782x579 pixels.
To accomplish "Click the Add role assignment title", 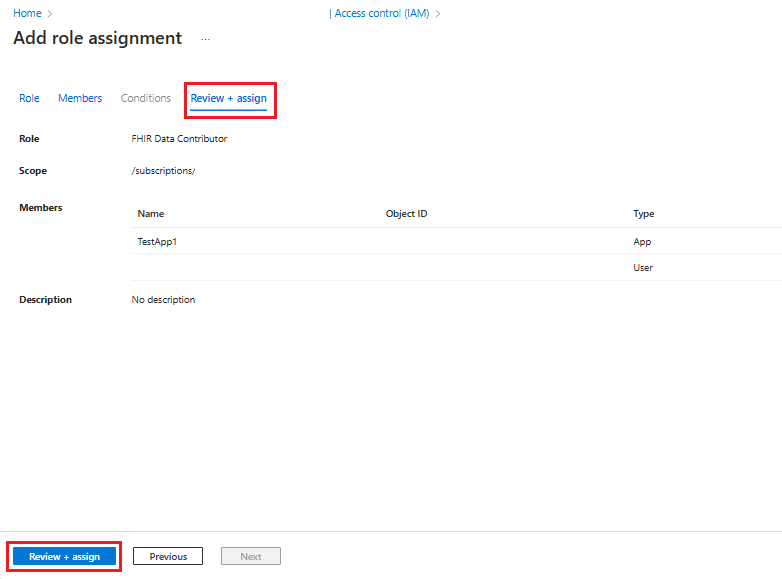I will click(97, 38).
